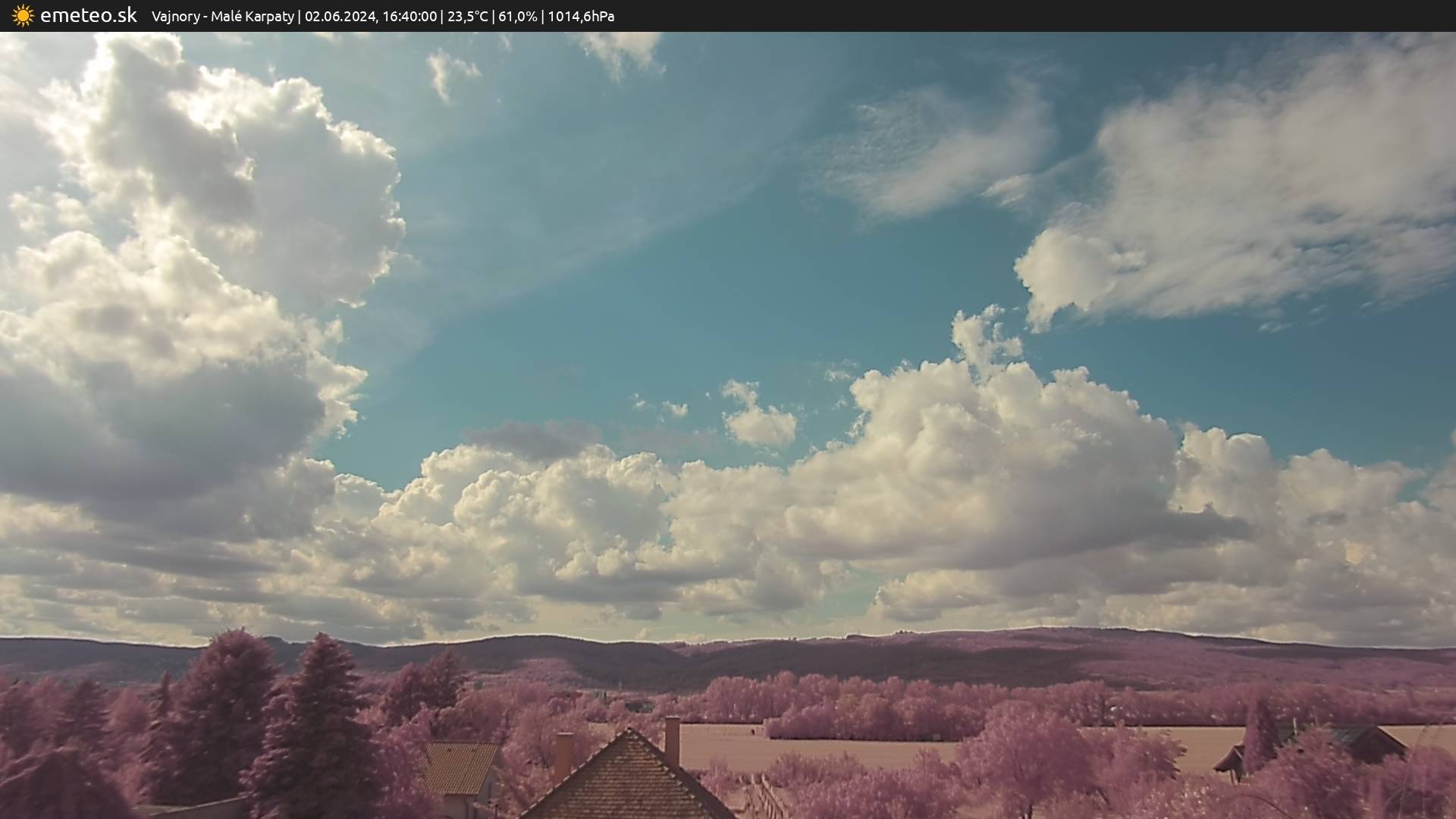Viewport: 1456px width, 819px height.
Task: Click the Vajnory - Malé Karpaty location label
Action: [x=222, y=16]
